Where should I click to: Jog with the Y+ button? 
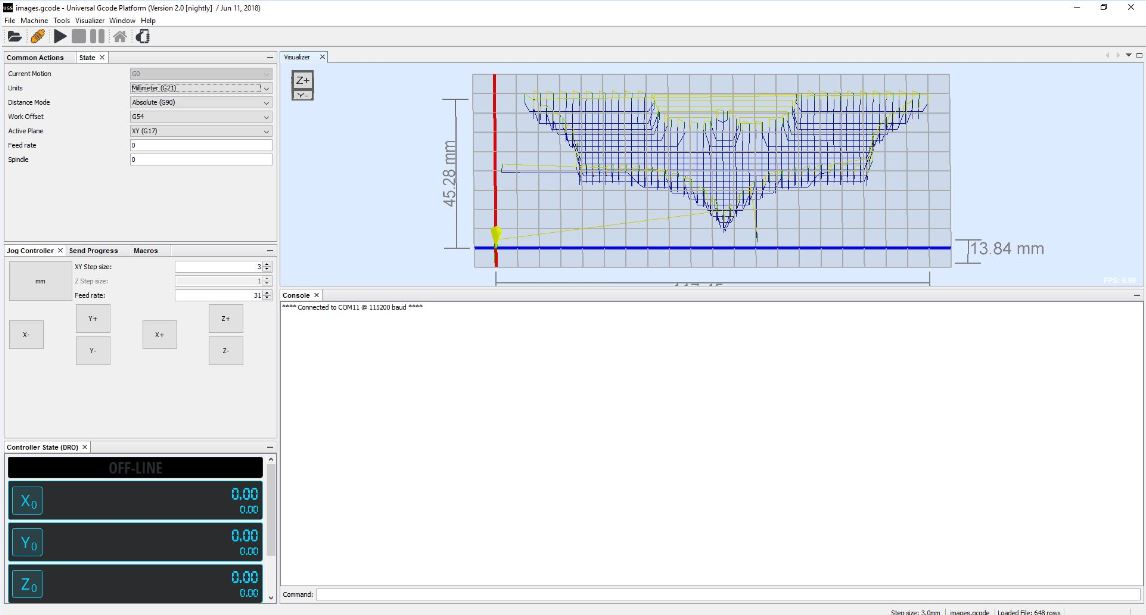click(x=93, y=319)
